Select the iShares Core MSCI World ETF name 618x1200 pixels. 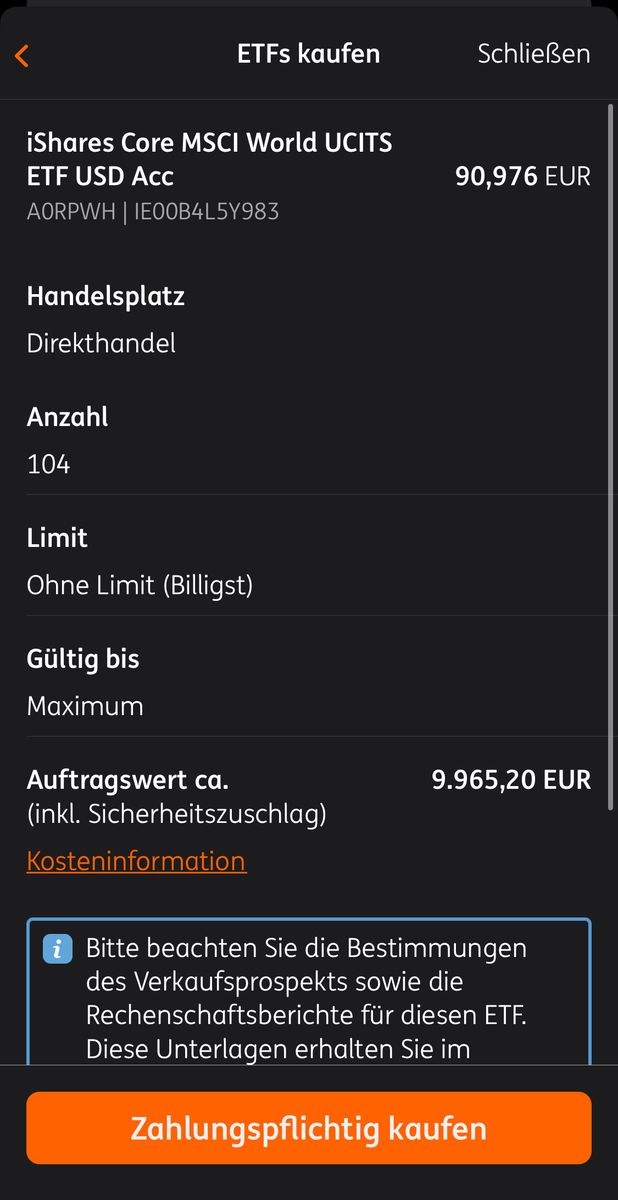[x=209, y=159]
